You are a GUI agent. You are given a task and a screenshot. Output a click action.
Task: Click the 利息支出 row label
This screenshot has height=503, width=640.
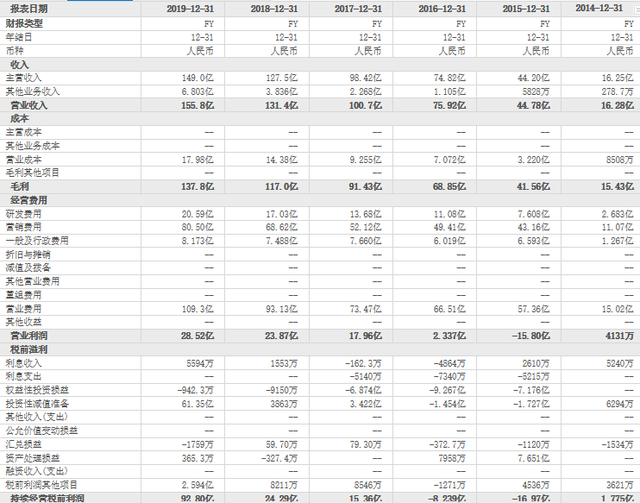click(x=24, y=376)
